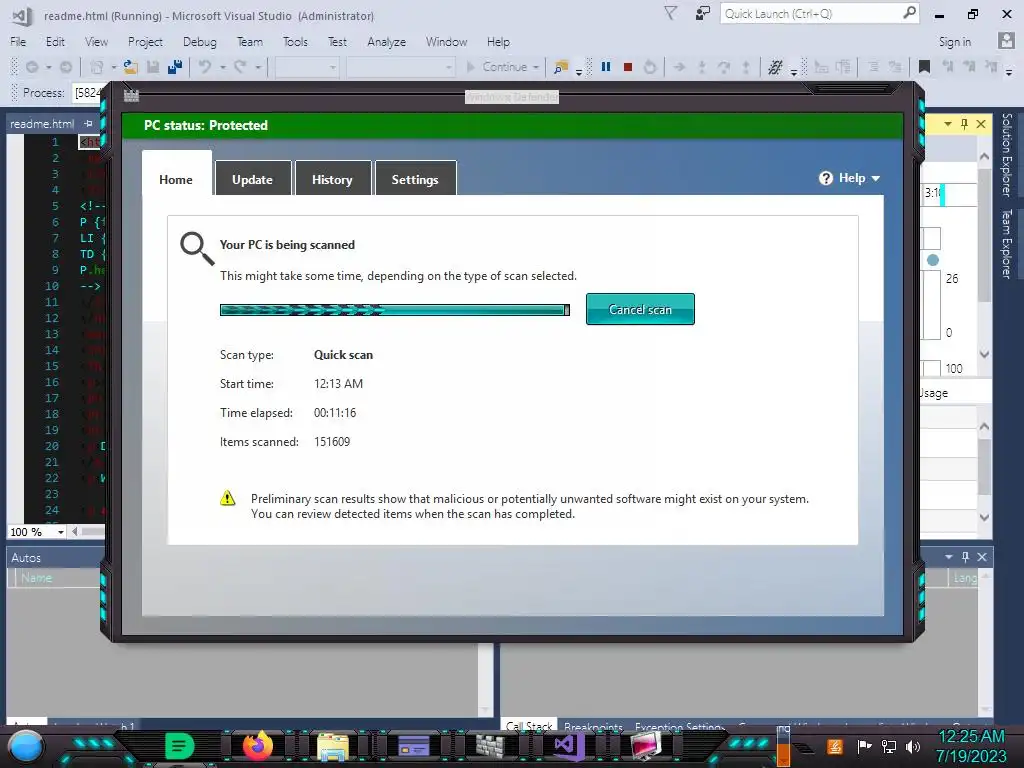Open the solution configurations combo box

coord(306,67)
